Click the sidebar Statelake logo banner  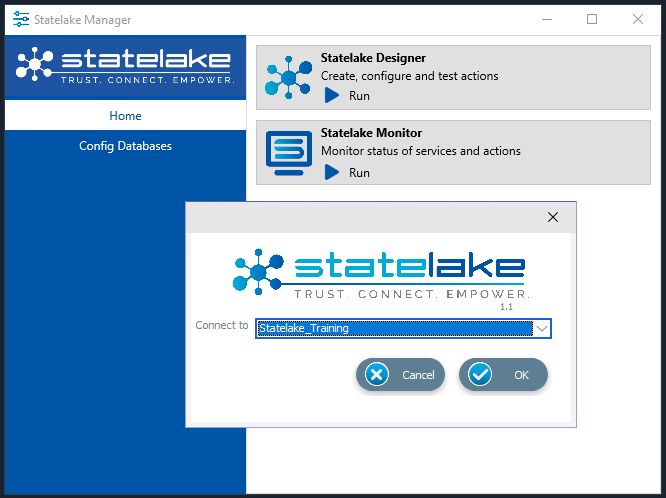point(125,67)
